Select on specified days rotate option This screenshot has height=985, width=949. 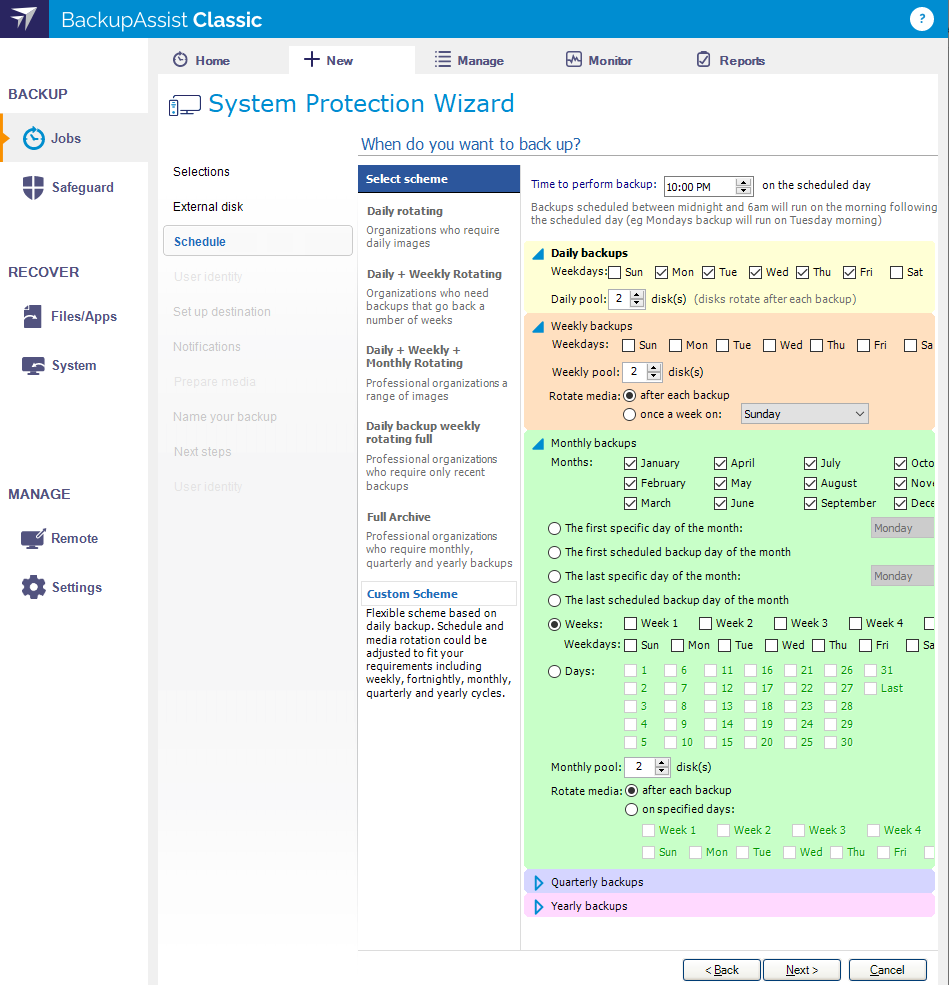pyautogui.click(x=631, y=809)
